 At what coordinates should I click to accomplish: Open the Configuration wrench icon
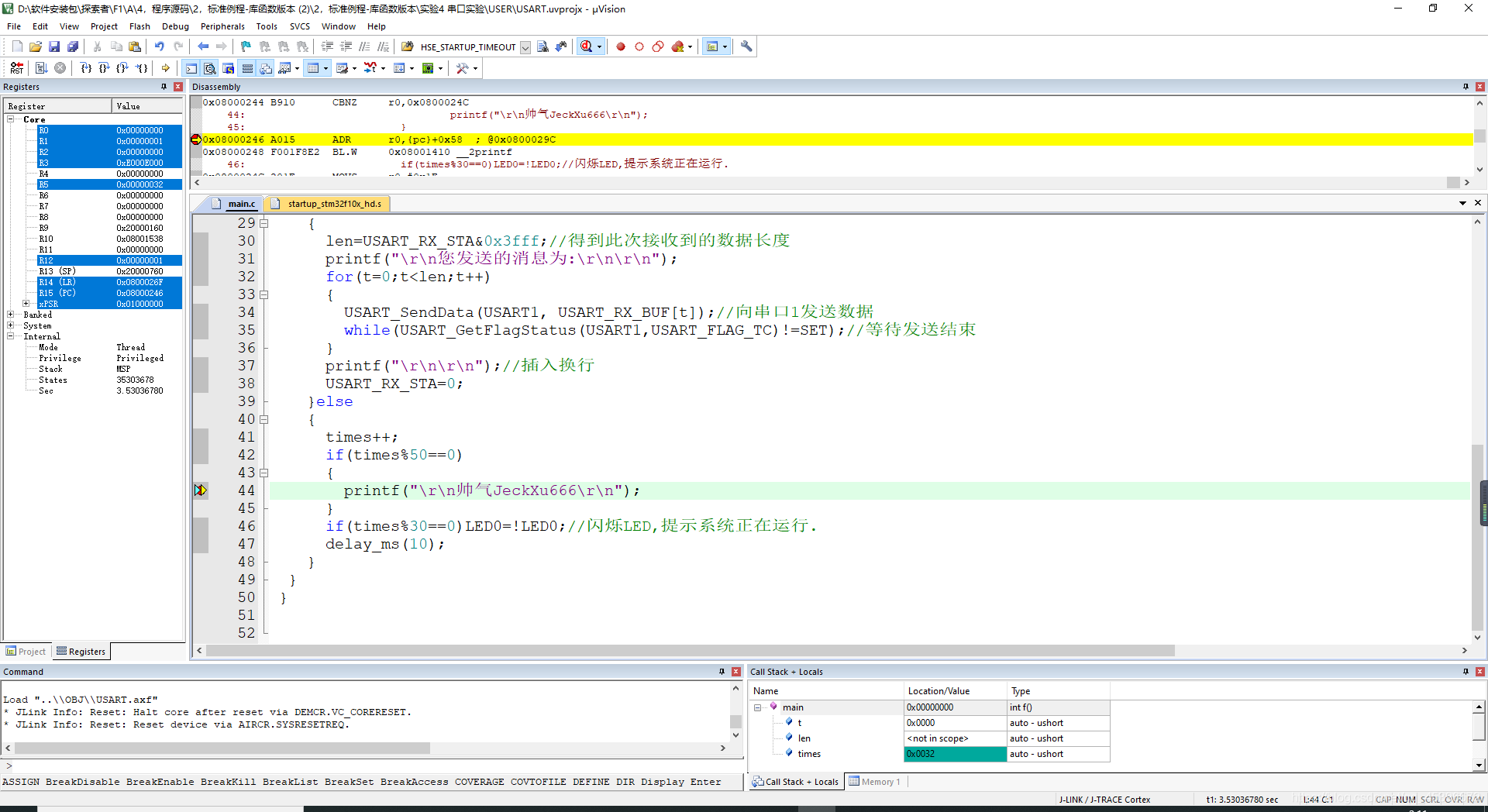(x=746, y=46)
